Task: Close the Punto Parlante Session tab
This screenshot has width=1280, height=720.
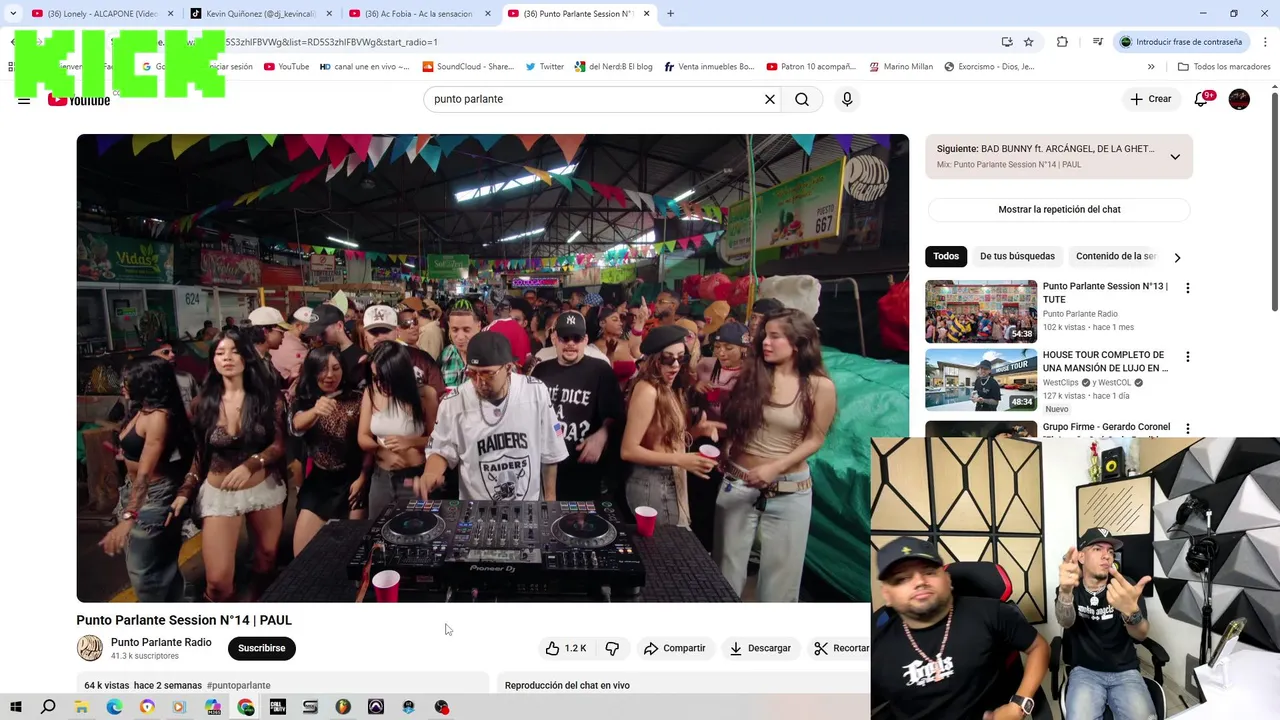Action: [647, 14]
